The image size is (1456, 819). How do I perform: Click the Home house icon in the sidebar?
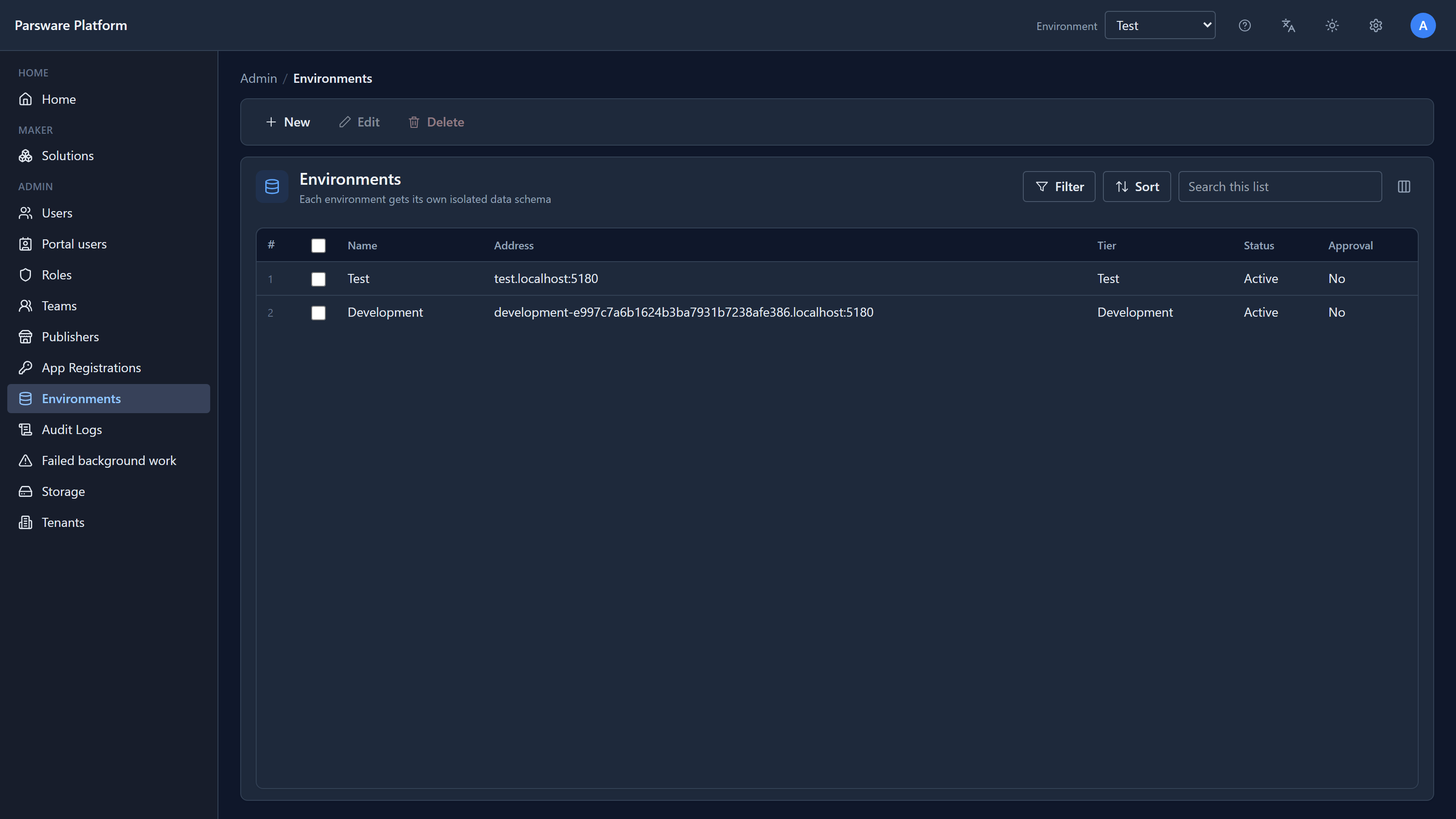point(25,99)
